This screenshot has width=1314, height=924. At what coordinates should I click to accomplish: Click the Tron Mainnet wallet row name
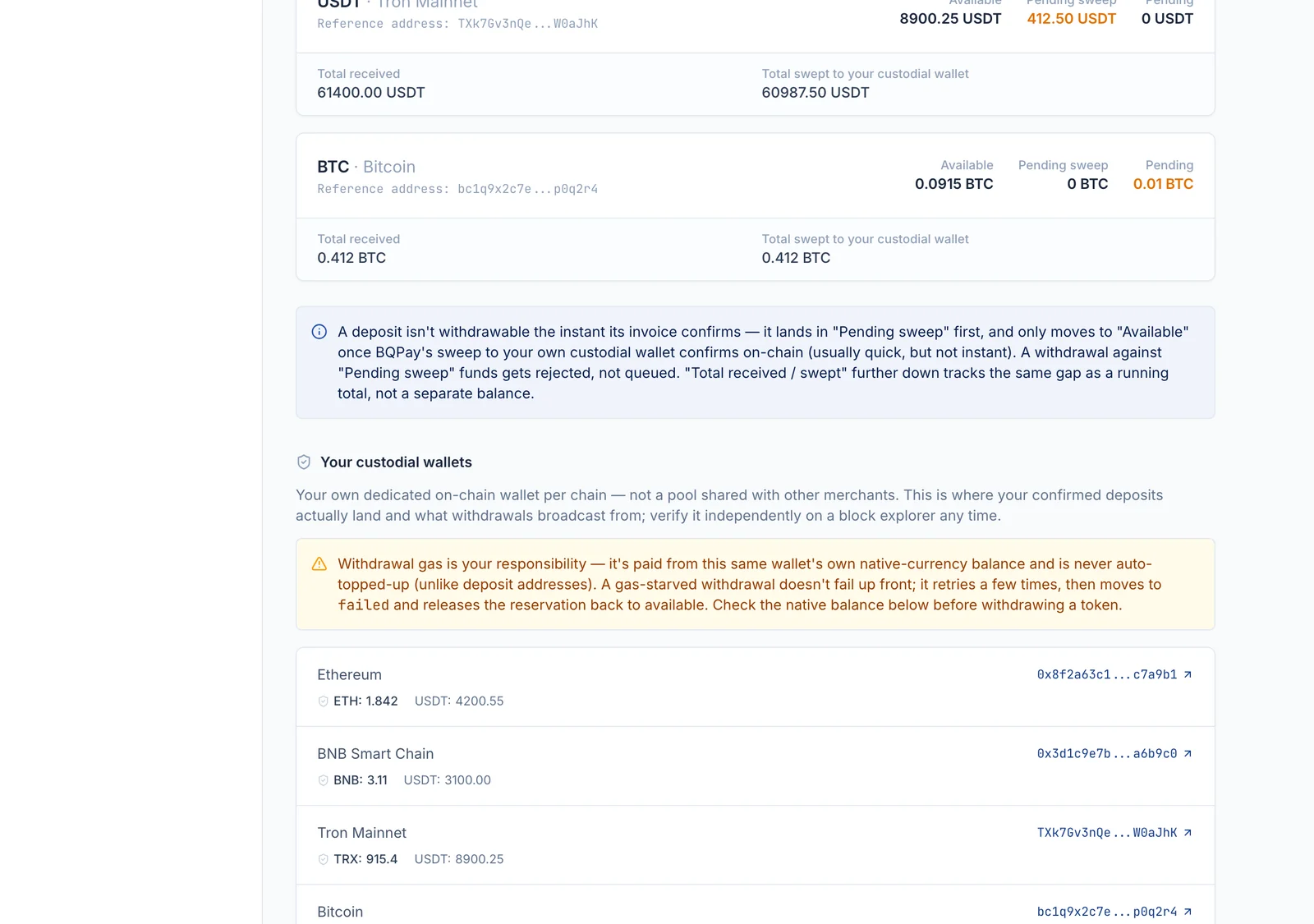(361, 833)
